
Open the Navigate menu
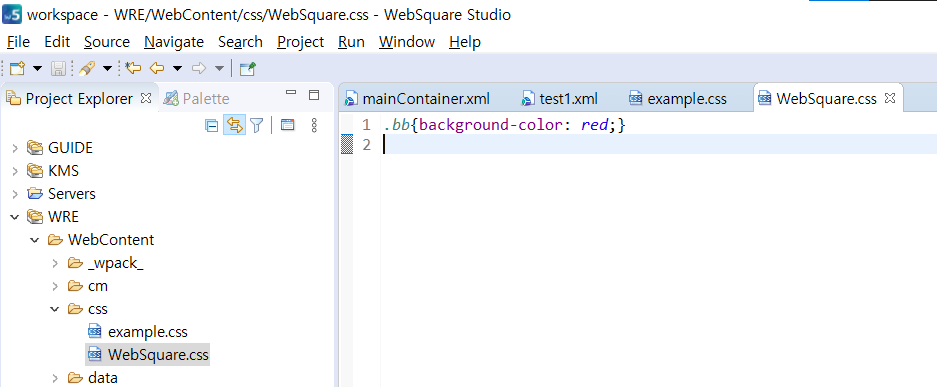pos(174,42)
